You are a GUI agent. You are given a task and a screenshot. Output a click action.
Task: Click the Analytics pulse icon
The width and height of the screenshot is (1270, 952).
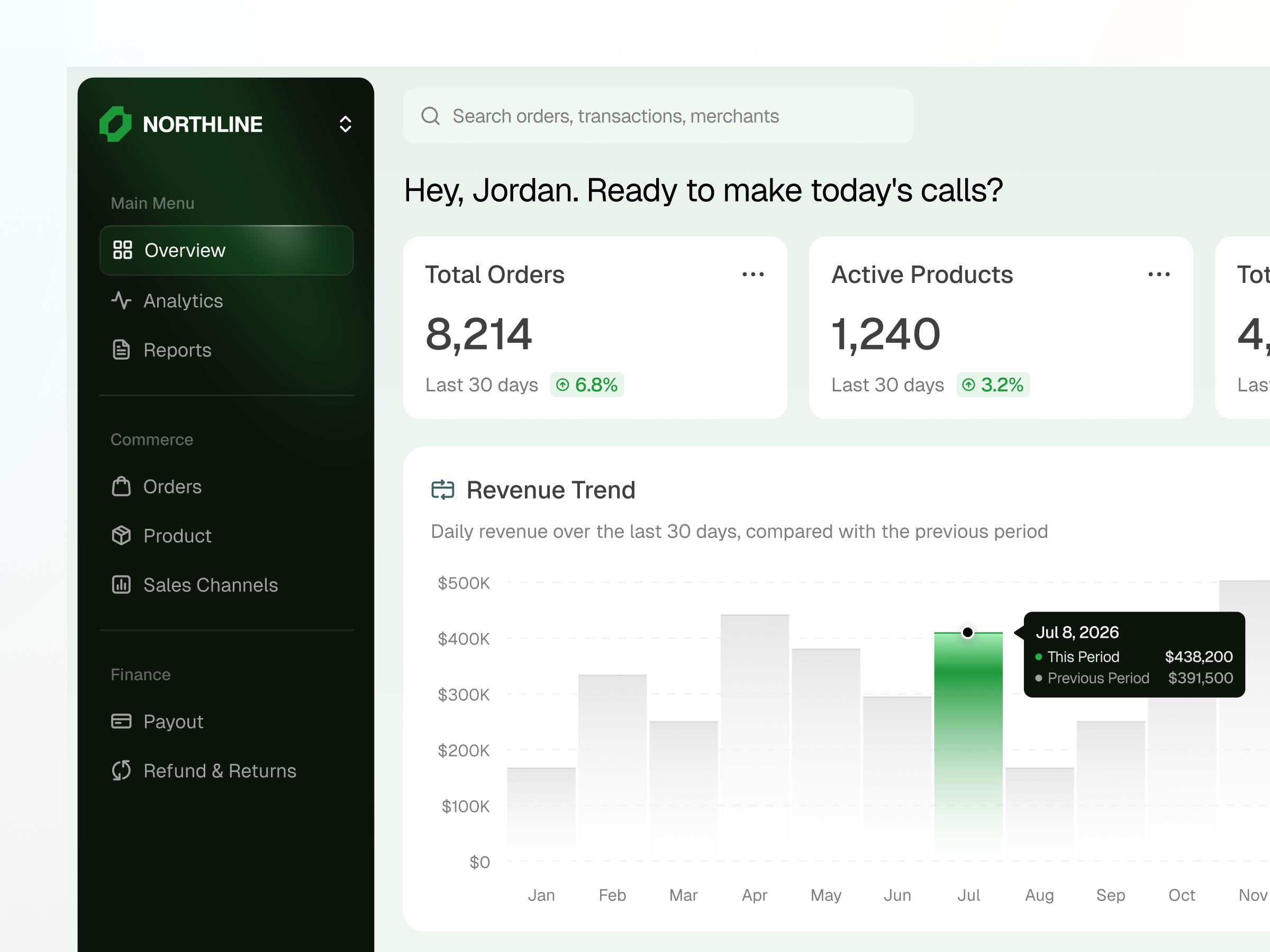pyautogui.click(x=121, y=300)
